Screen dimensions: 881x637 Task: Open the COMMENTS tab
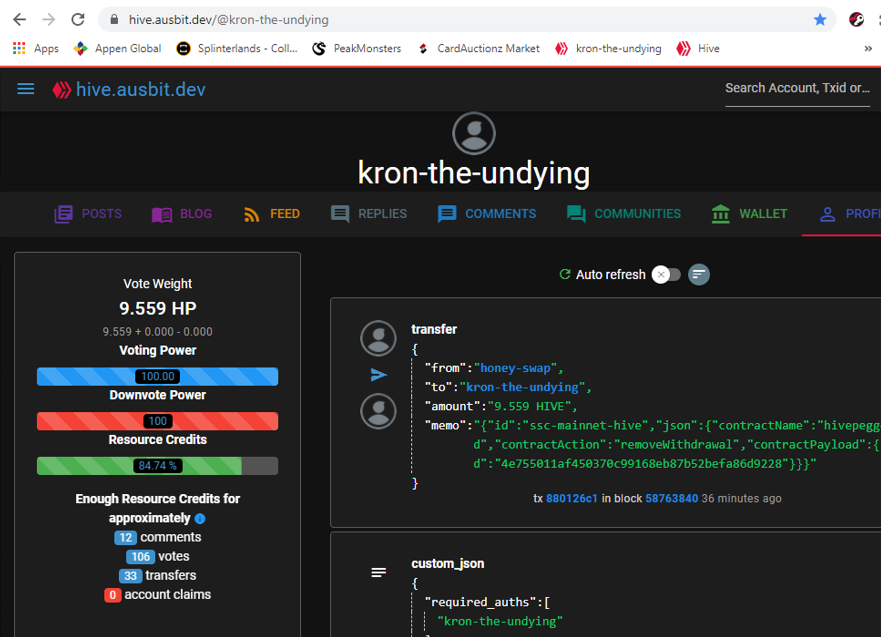pyautogui.click(x=487, y=214)
